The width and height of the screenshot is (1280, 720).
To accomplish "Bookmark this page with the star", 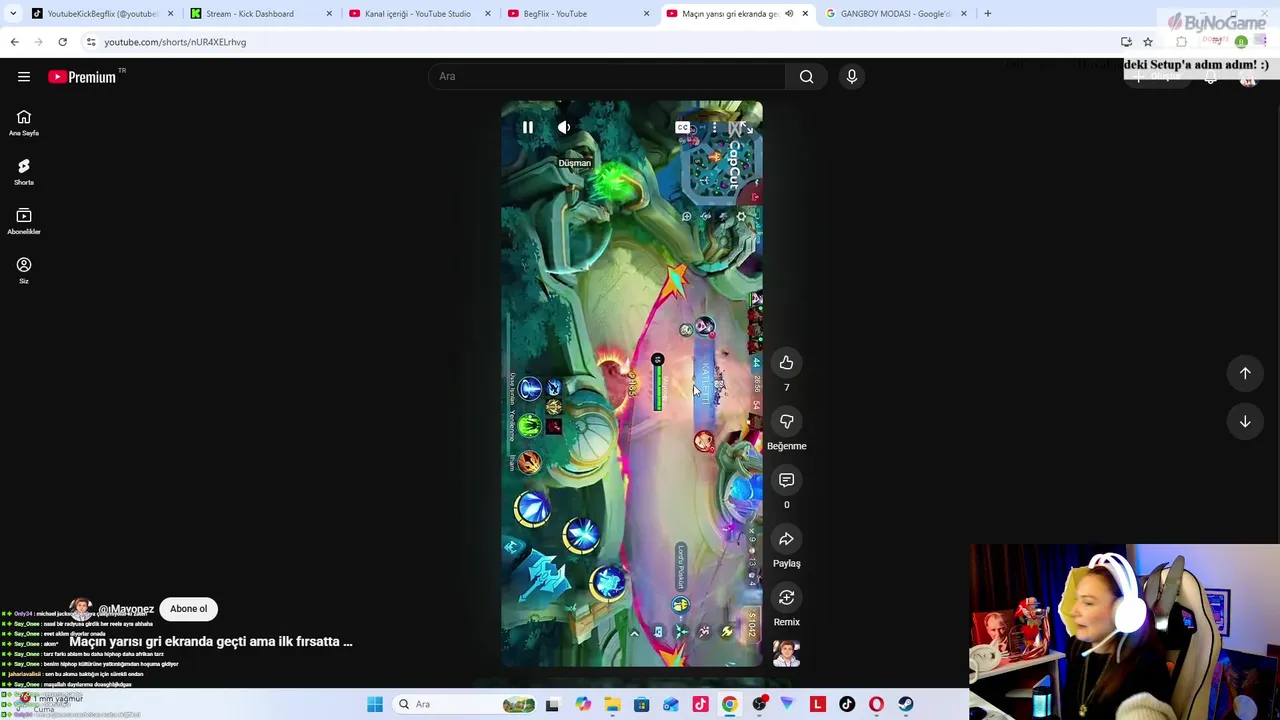I will [1148, 42].
